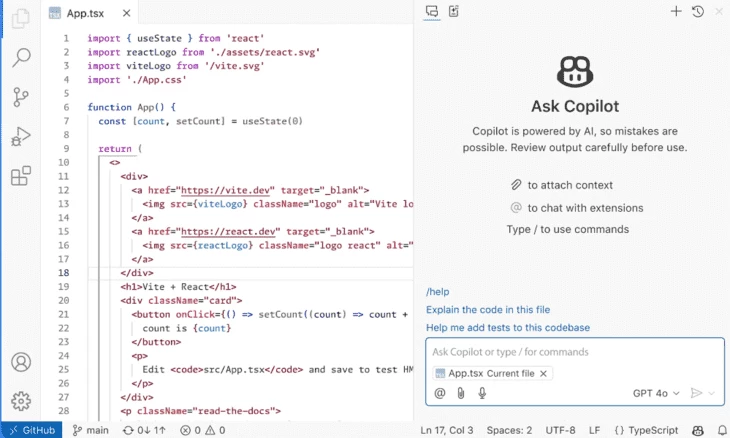This screenshot has height=438, width=730.
Task: Open the Search view in activity bar
Action: (x=21, y=58)
